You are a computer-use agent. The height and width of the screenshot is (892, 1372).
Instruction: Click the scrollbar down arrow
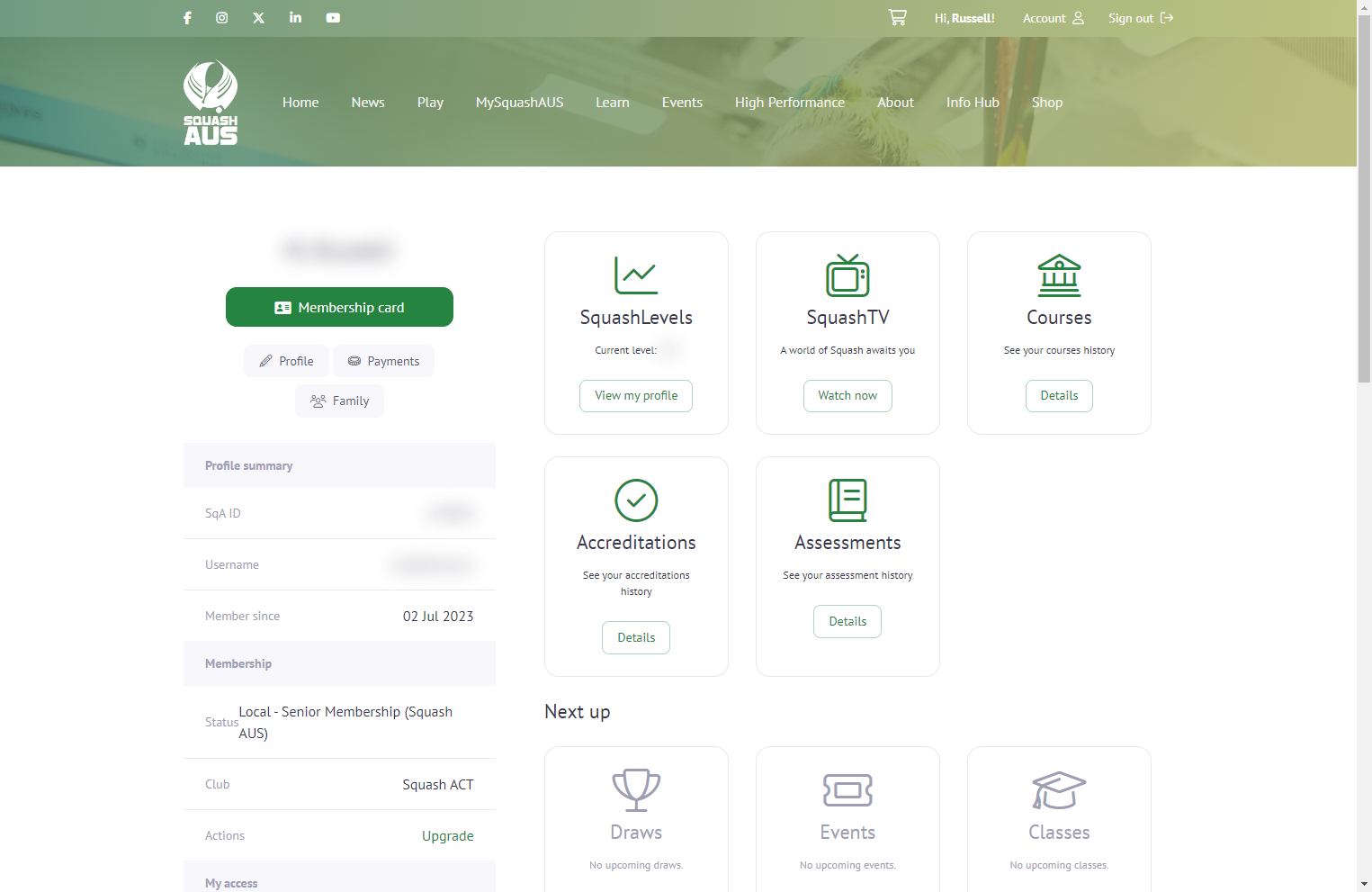pyautogui.click(x=1364, y=884)
